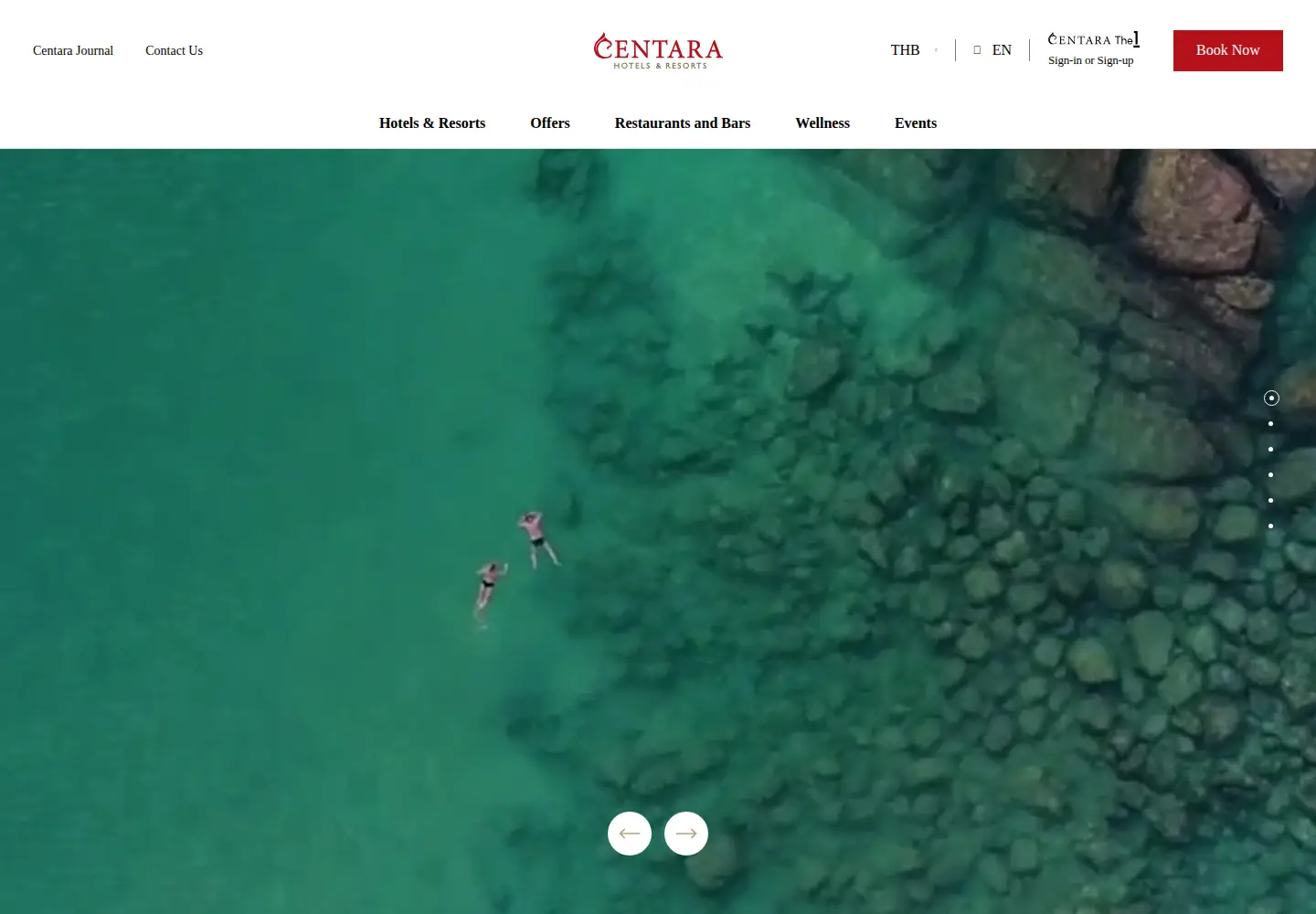The width and height of the screenshot is (1316, 914).
Task: Open the Contact Us page
Action: (x=174, y=50)
